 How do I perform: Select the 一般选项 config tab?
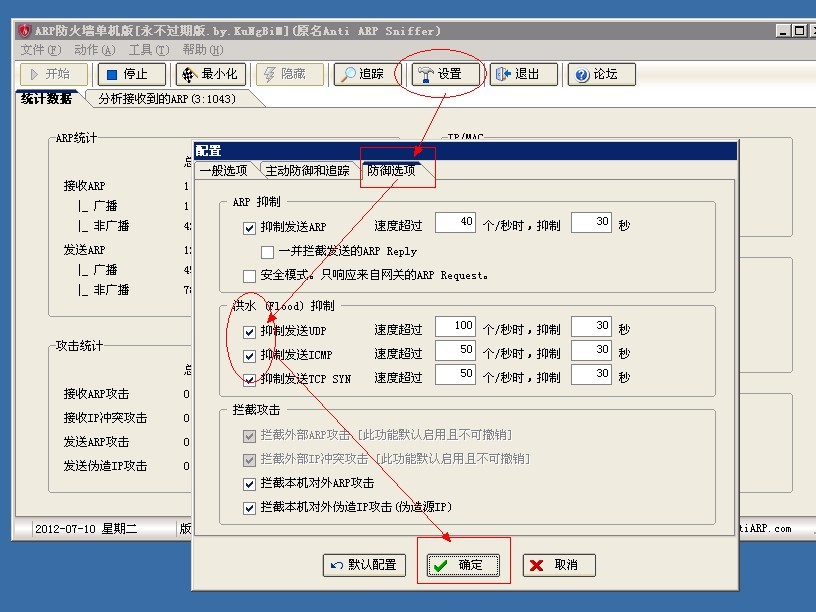coord(224,171)
